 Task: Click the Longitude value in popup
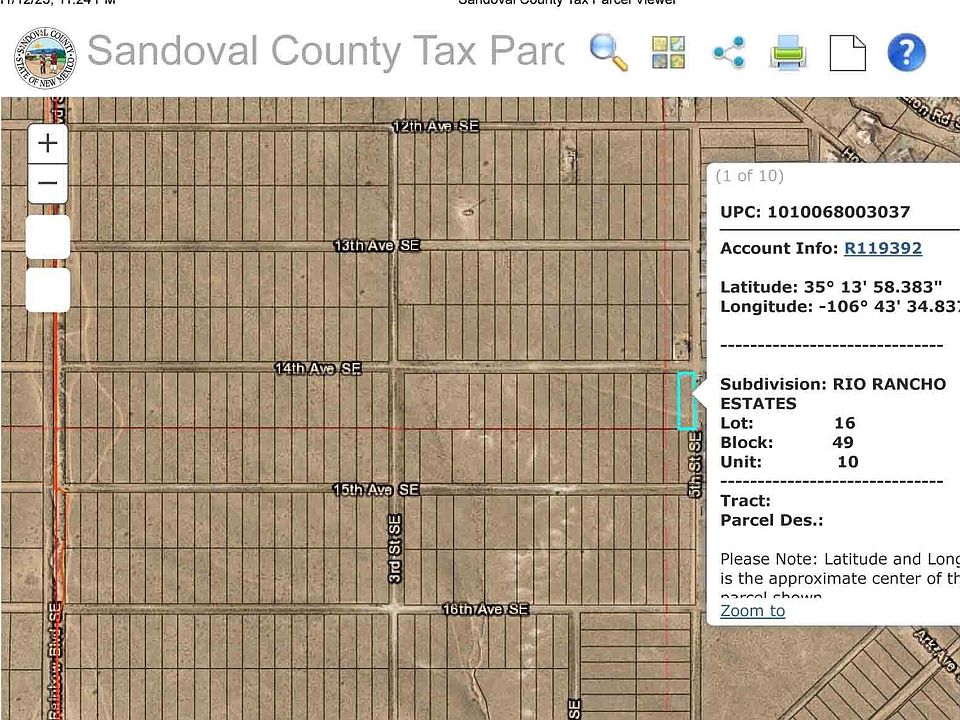889,306
